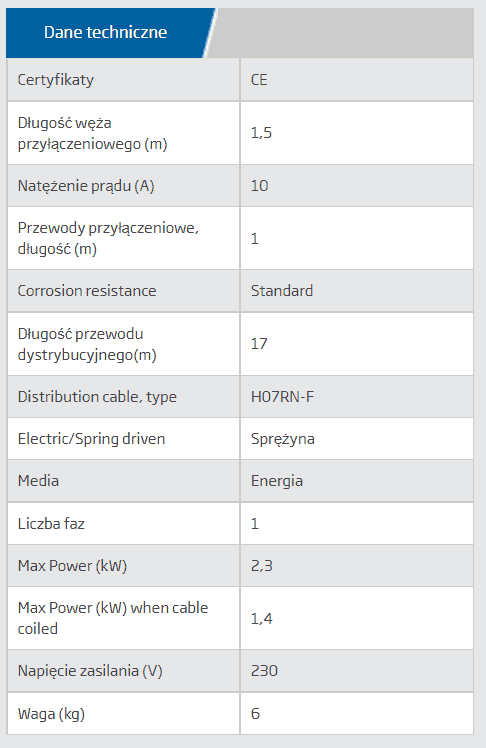486x748 pixels.
Task: Click the 230 Napięcie zasilania value
Action: click(264, 671)
